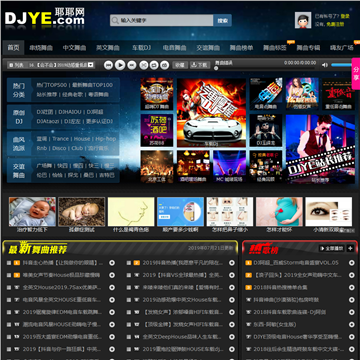The image size is (360, 360).
Task: Open the 舞曲专辑 nav tab
Action: tap(308, 48)
